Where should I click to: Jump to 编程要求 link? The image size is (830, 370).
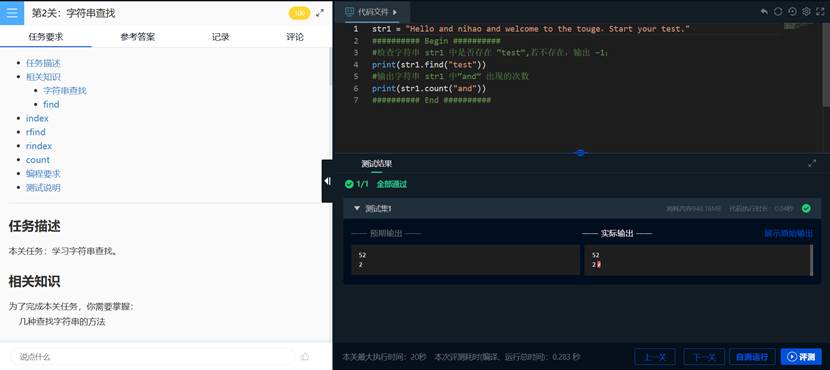pos(43,174)
